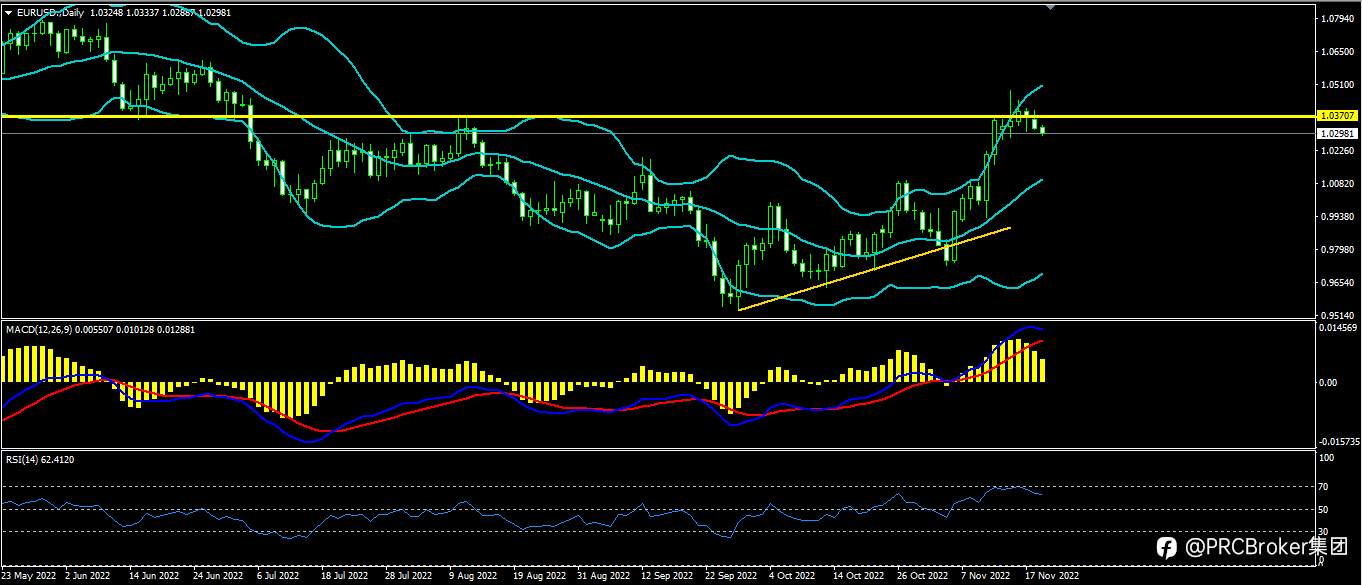Click the current price 1.02981 label
Viewport: 1363px width, 585px height.
[x=1338, y=133]
